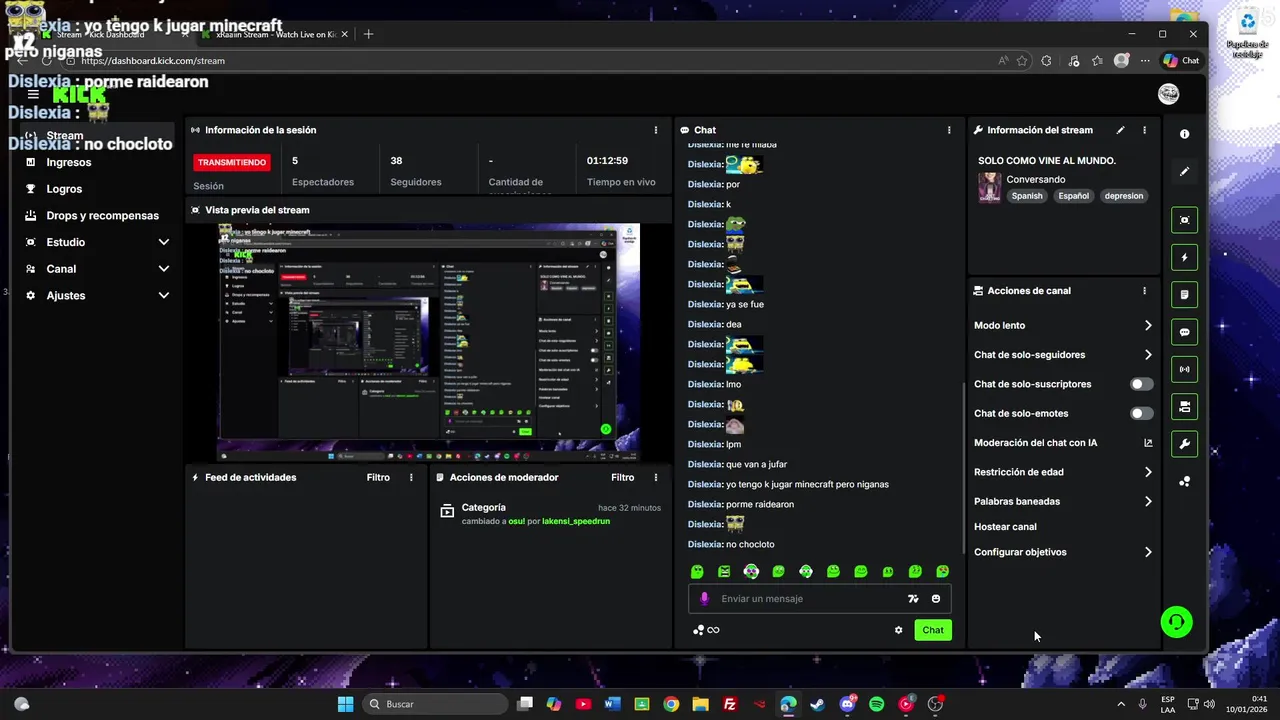Viewport: 1280px width, 720px height.
Task: Click the three-dots icon at sidebar bottom
Action: tap(1184, 481)
